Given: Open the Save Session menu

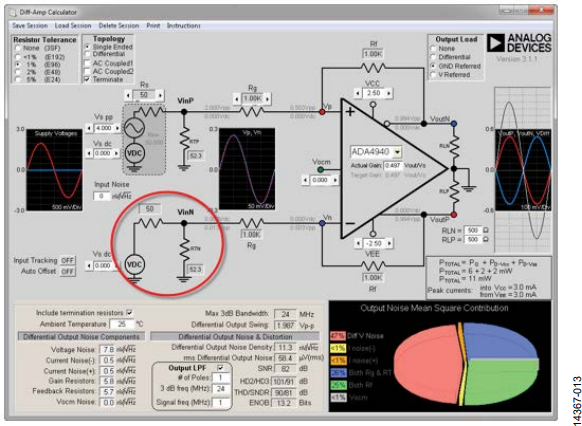Looking at the screenshot, I should (x=30, y=26).
